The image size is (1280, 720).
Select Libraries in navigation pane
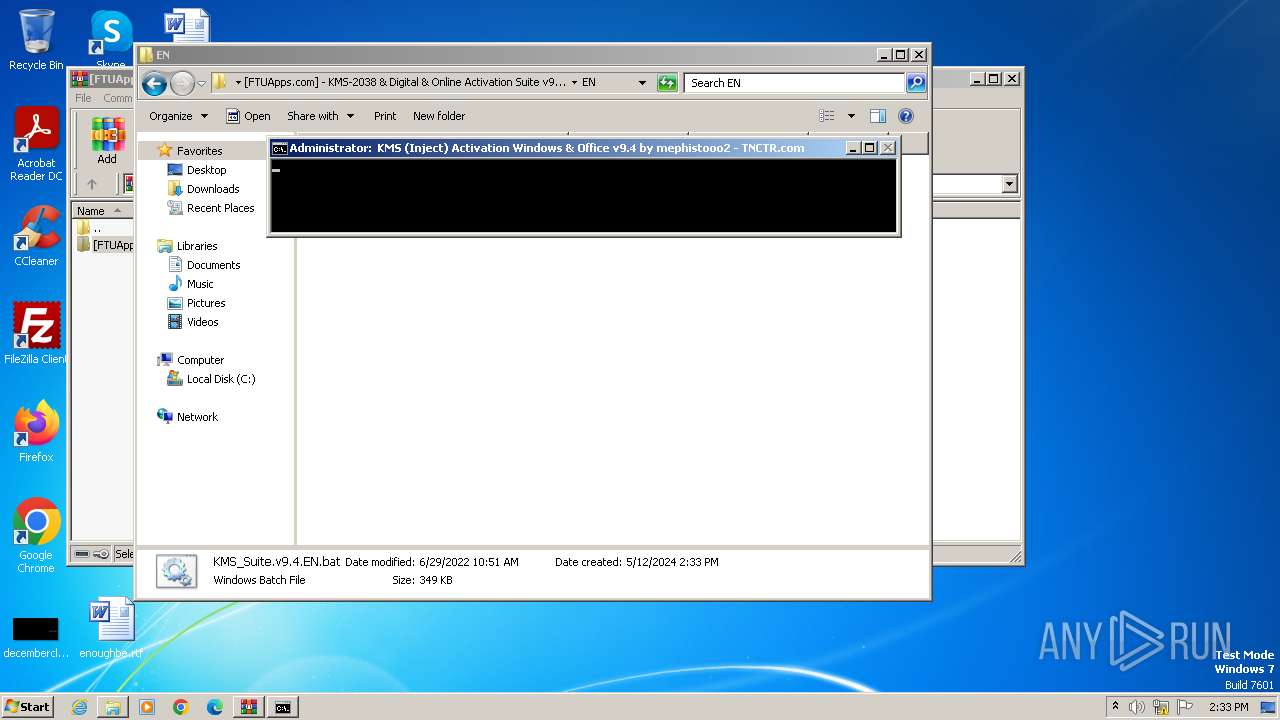187,246
